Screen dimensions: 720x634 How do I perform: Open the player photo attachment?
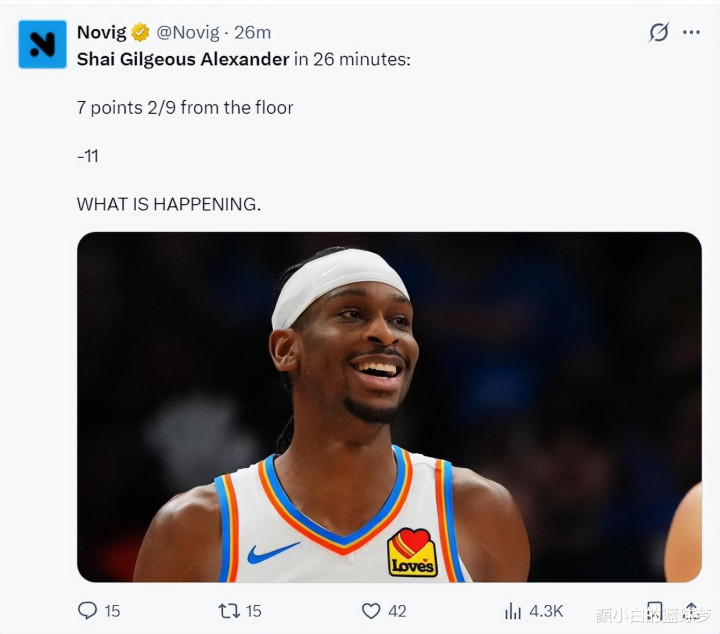point(389,407)
